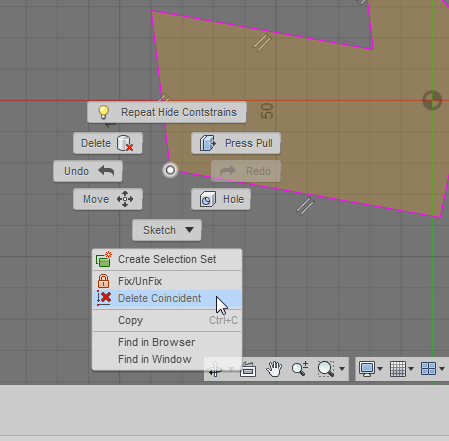Choose Find in Browser menu entry
Screen dimensions: 449x441
167,342
